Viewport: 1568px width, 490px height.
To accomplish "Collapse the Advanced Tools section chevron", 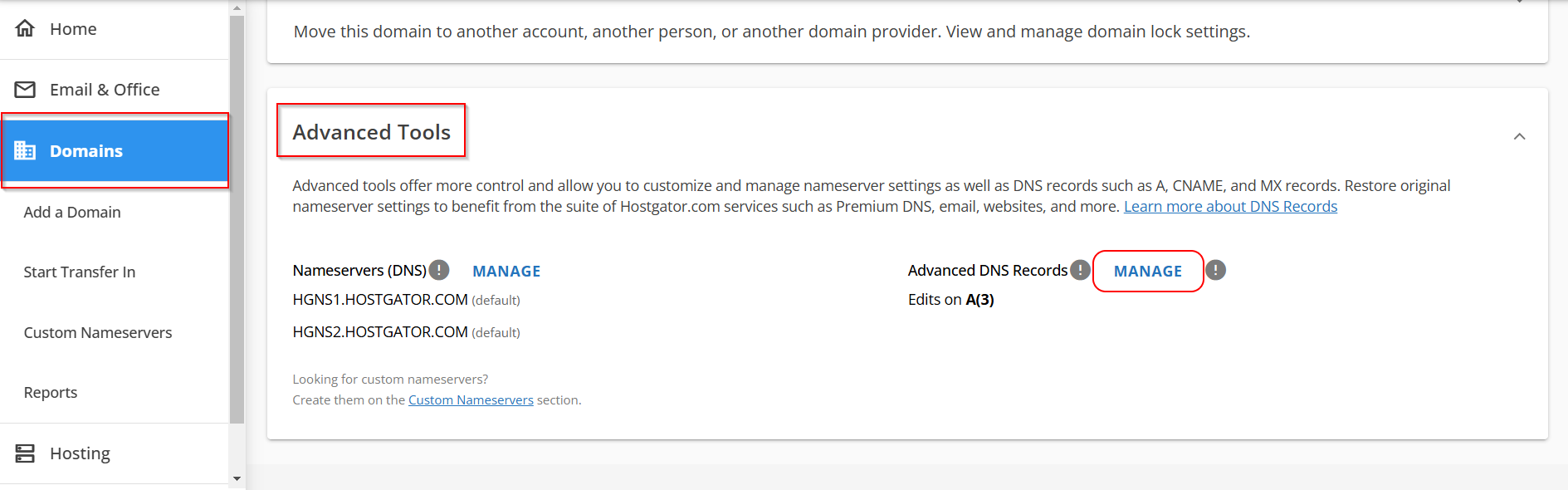I will (1519, 136).
